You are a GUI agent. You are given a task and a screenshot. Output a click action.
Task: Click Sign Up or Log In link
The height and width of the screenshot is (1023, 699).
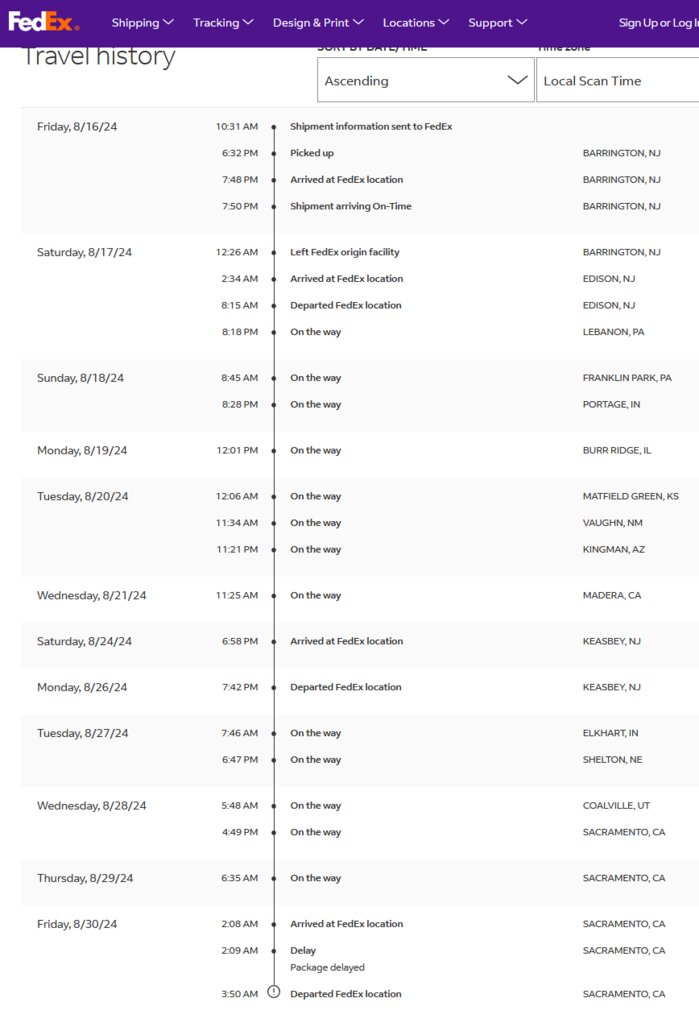658,23
